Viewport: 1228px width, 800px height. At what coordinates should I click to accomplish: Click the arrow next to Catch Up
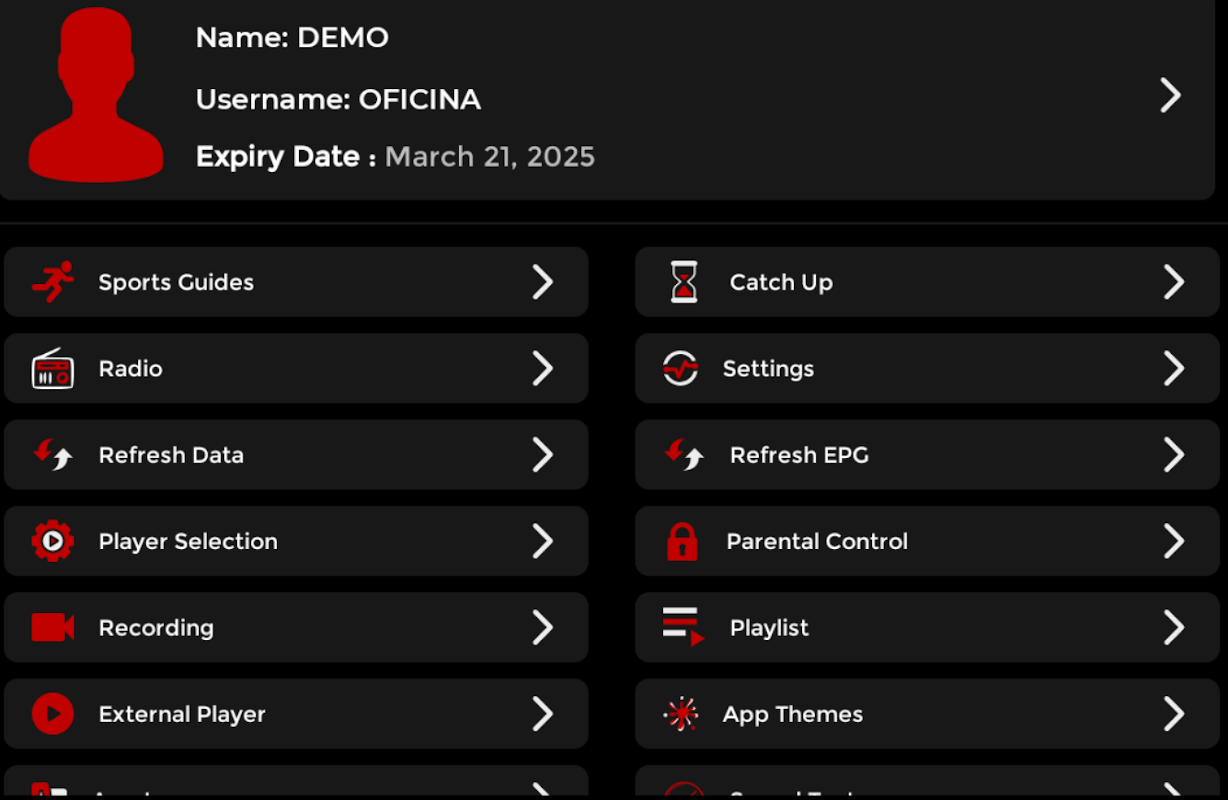pyautogui.click(x=1173, y=282)
